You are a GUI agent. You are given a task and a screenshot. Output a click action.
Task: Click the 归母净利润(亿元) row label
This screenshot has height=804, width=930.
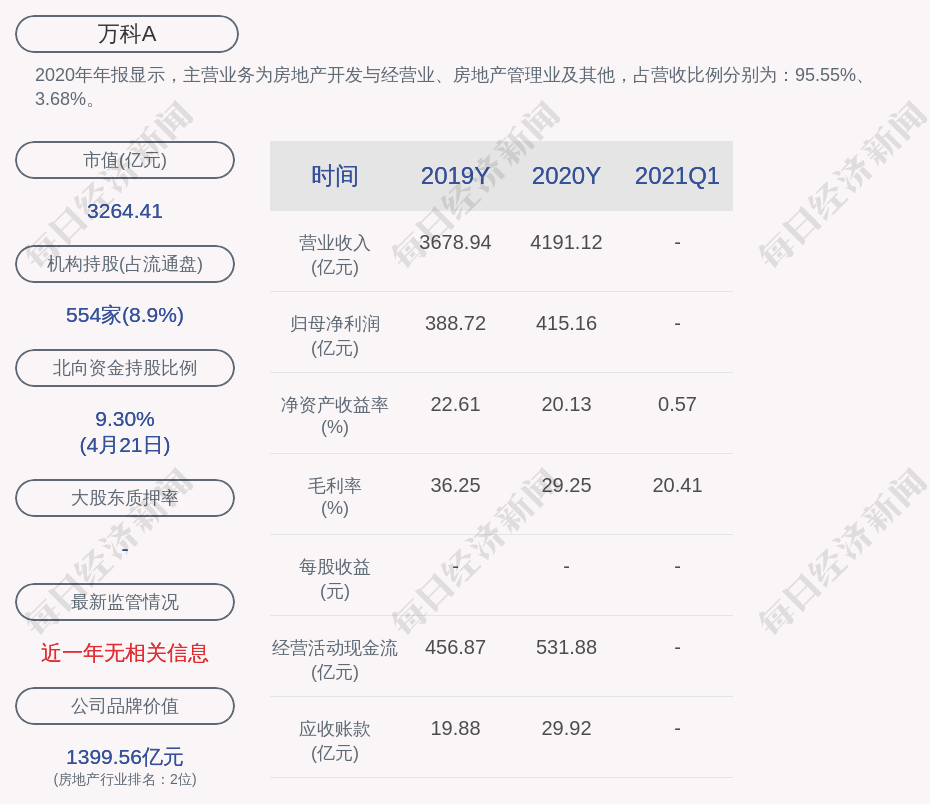pyautogui.click(x=335, y=336)
